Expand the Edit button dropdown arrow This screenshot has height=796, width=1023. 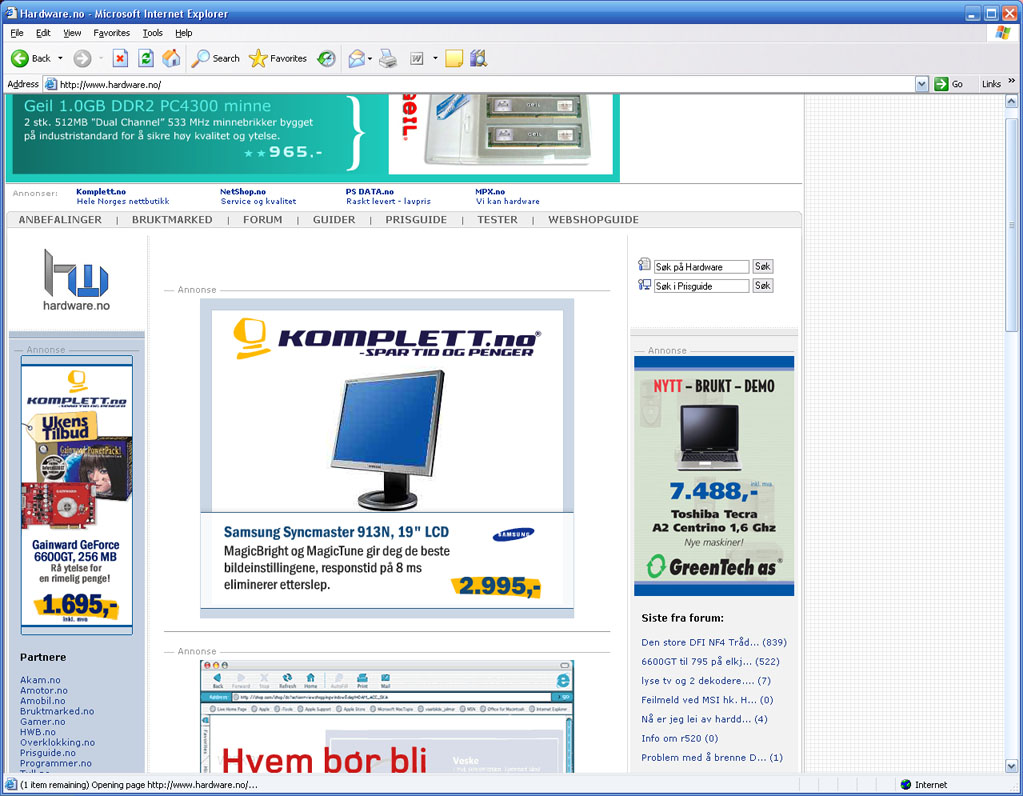coord(435,59)
